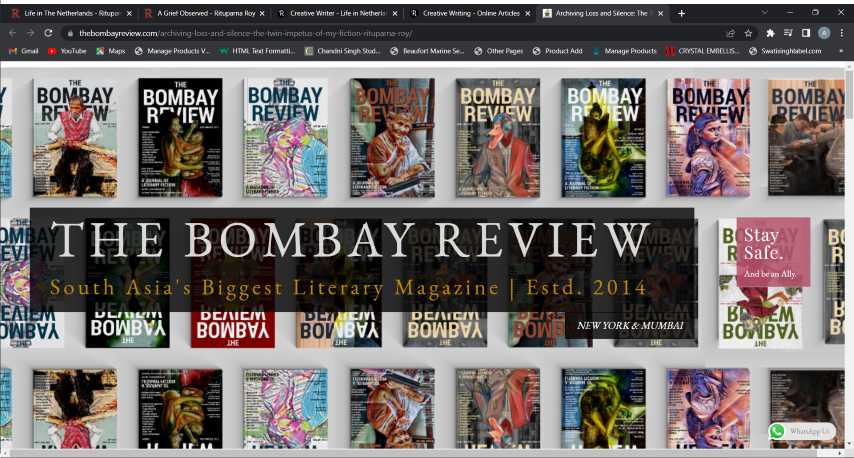Open the tab search dropdown arrow
The image size is (854, 458).
pos(765,13)
